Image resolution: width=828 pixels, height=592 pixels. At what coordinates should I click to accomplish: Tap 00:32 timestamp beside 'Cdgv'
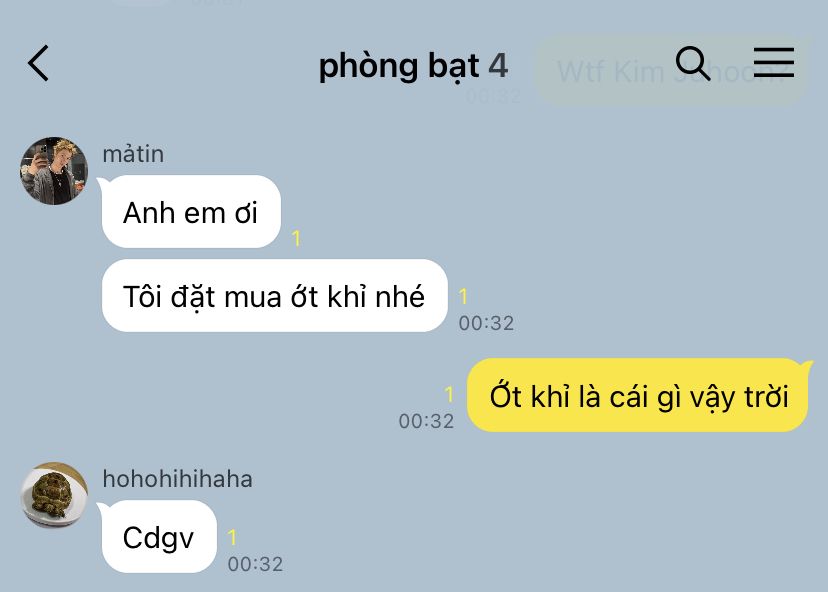[256, 564]
